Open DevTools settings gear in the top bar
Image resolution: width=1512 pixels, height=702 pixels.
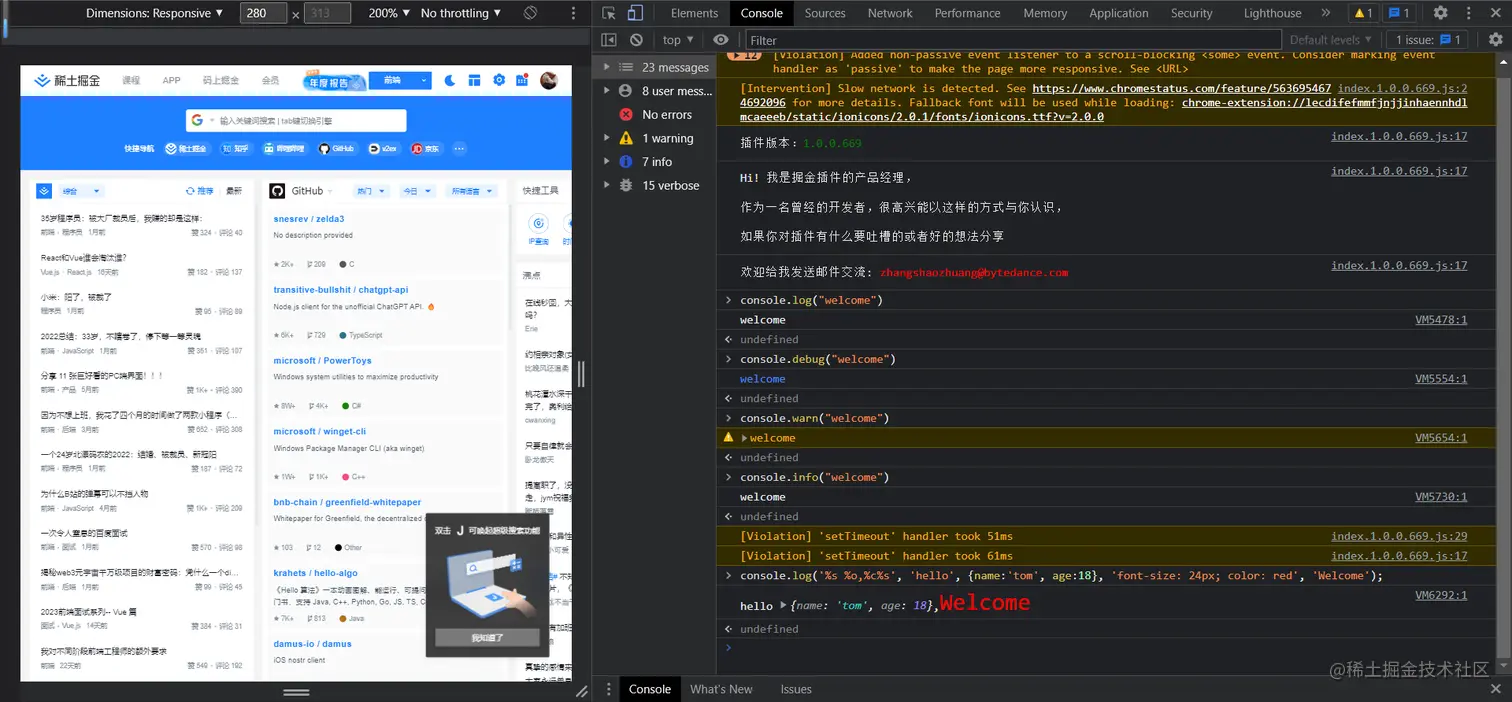pos(1440,13)
